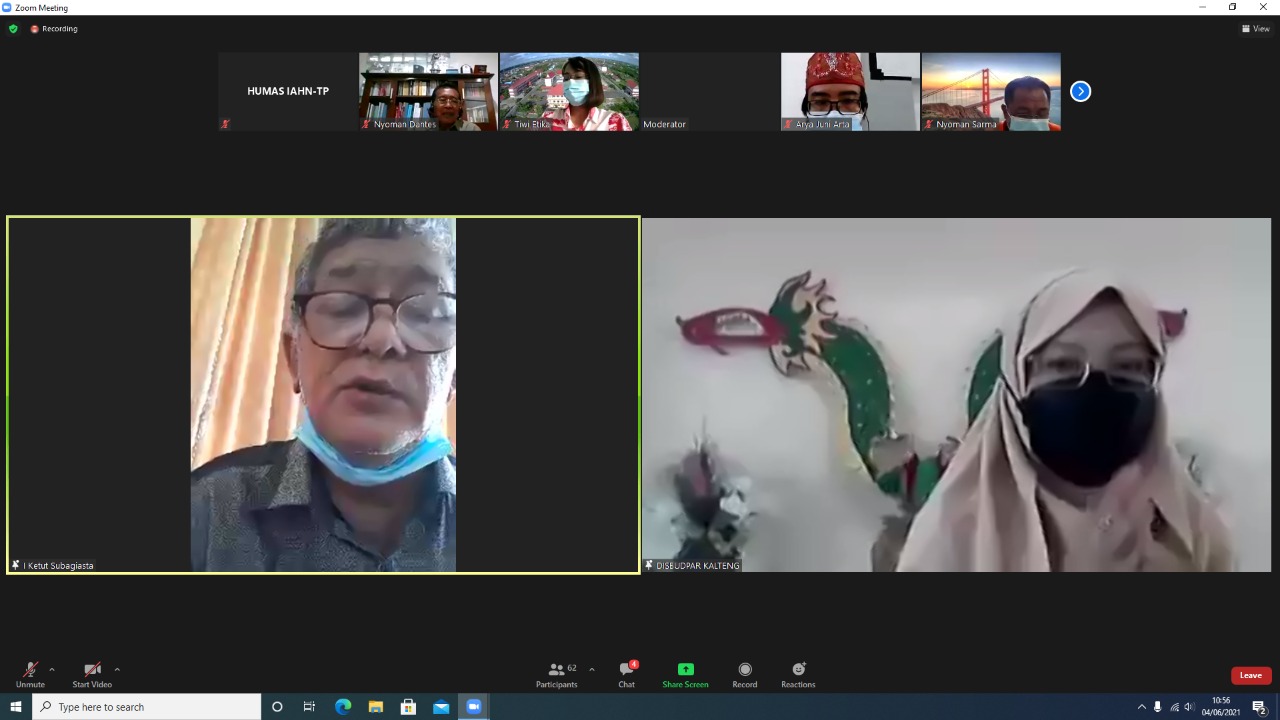Viewport: 1280px width, 720px height.
Task: Toggle DISBUDPAR KALTENG video pin
Action: pyautogui.click(x=648, y=565)
